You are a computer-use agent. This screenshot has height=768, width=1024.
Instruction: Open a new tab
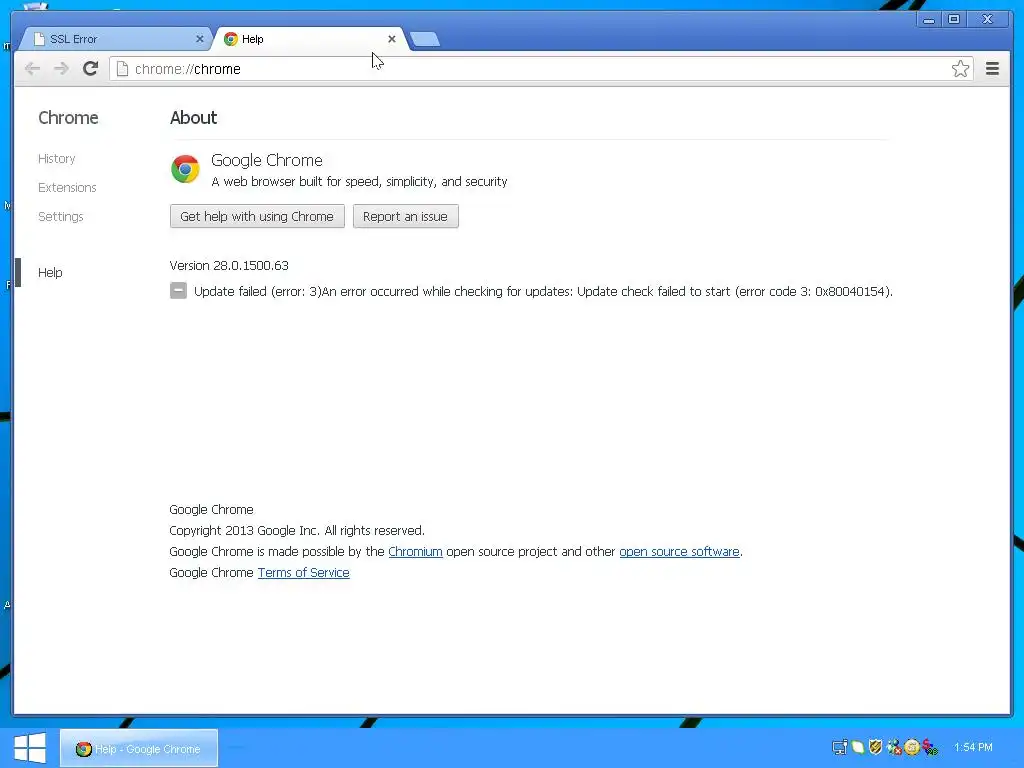[x=425, y=39]
